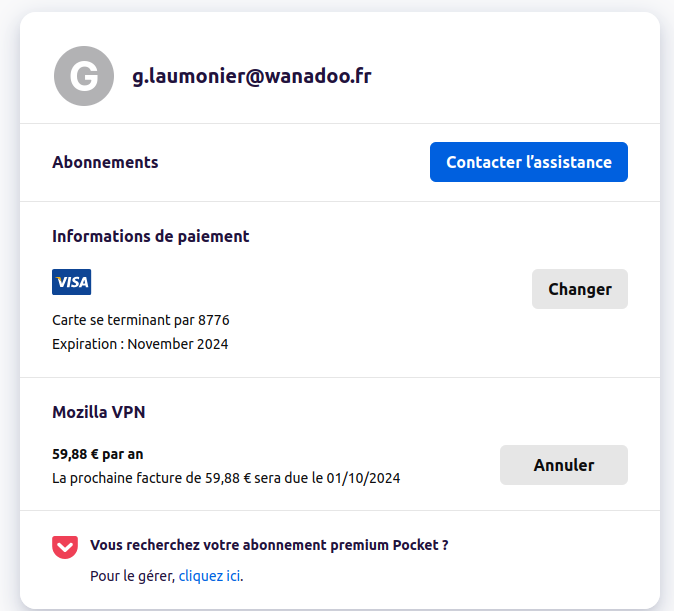Click the Pour le gérer text
Screen dimensions: 674x611
(x=132, y=576)
